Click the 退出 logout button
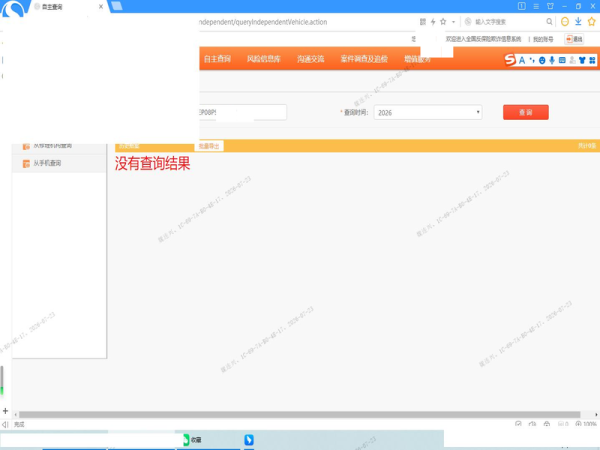 (x=574, y=39)
